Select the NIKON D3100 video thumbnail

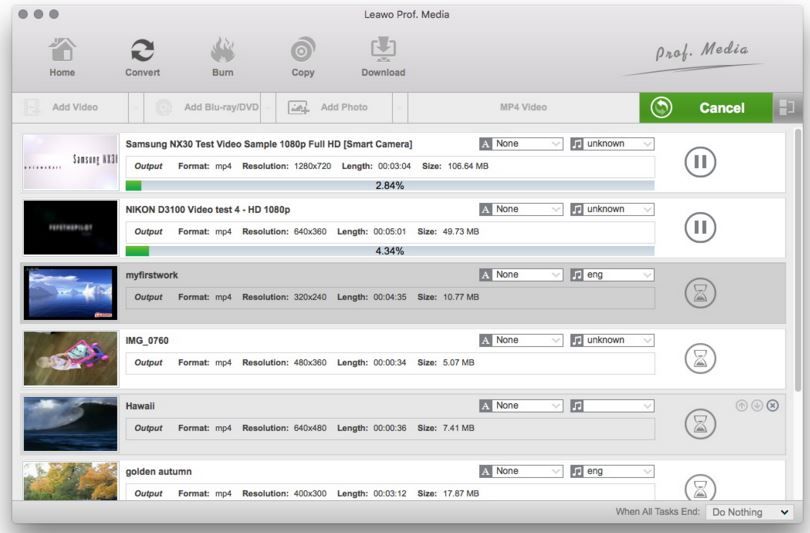(x=71, y=227)
